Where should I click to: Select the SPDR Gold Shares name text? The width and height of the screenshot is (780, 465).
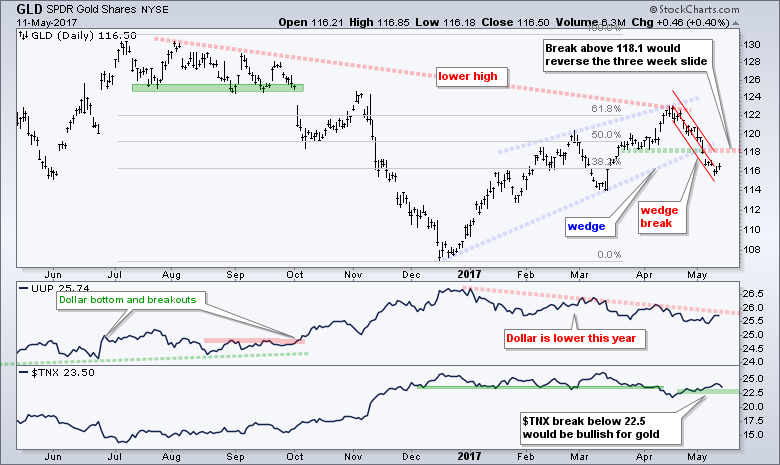pyautogui.click(x=91, y=9)
